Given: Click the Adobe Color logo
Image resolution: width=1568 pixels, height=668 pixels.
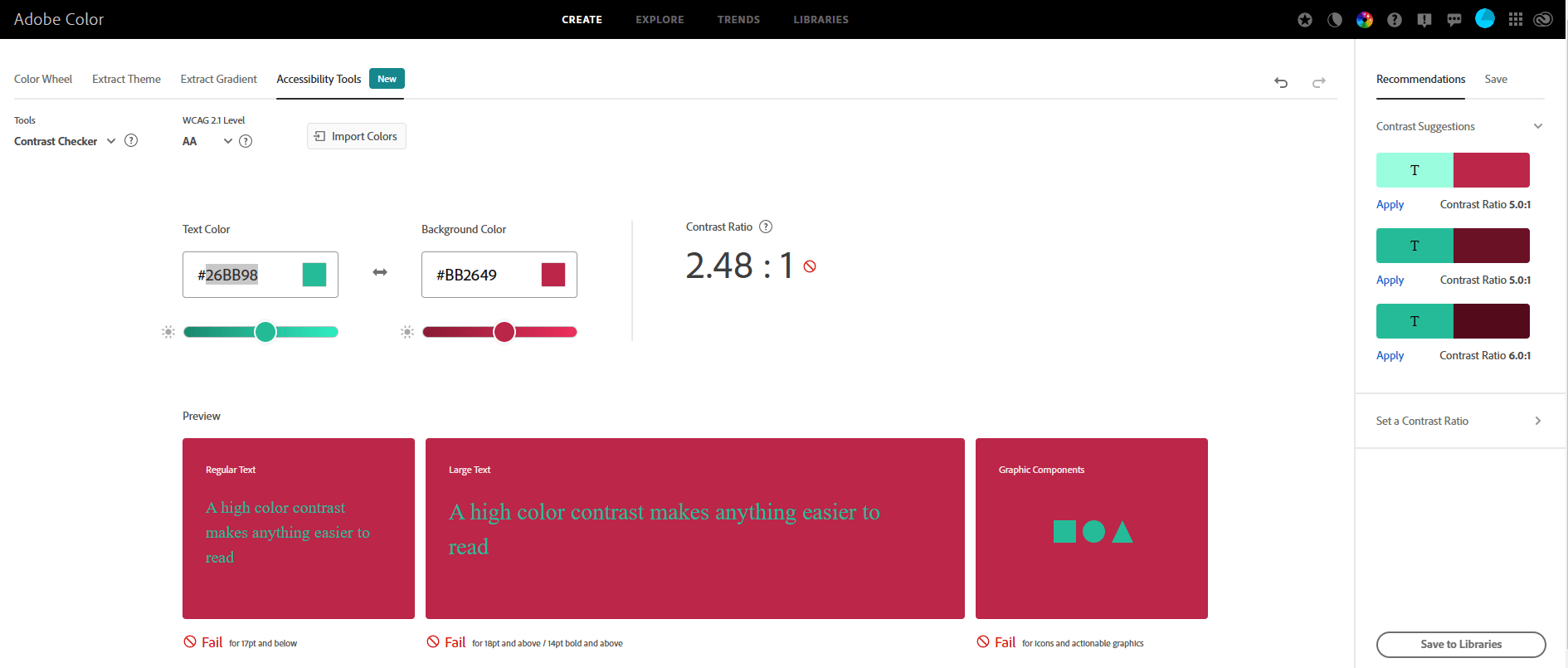Looking at the screenshot, I should coord(59,19).
